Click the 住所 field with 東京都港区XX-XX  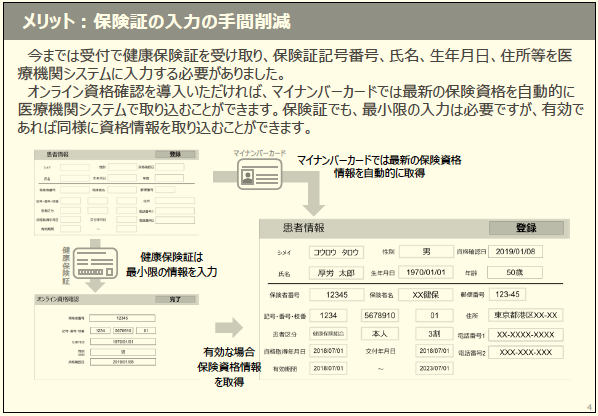point(526,315)
